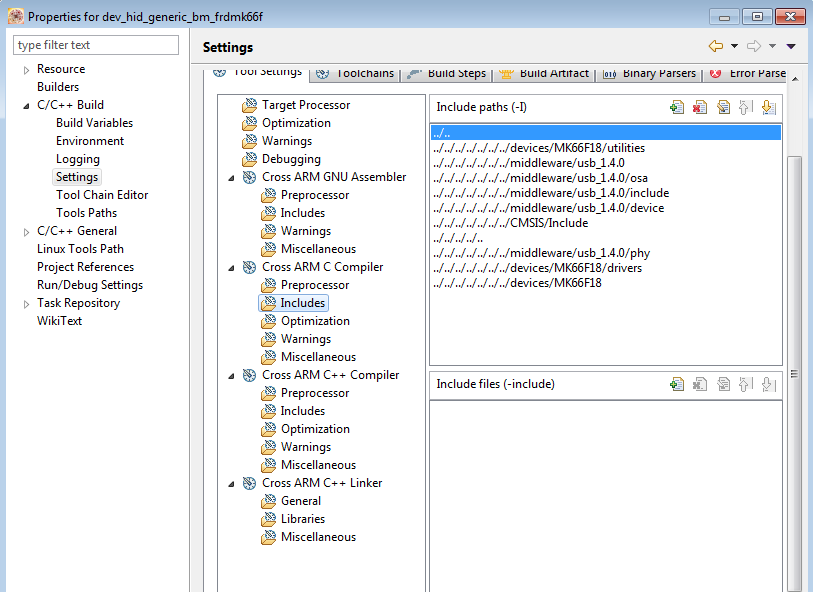This screenshot has height=592, width=813.
Task: Open the forward history dropdown arrow
Action: [x=773, y=46]
